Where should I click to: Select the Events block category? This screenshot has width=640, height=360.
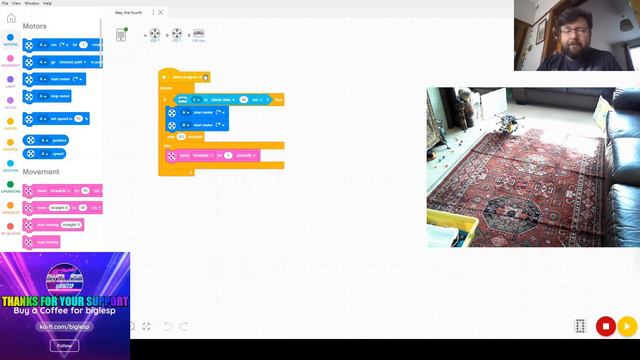(x=11, y=124)
